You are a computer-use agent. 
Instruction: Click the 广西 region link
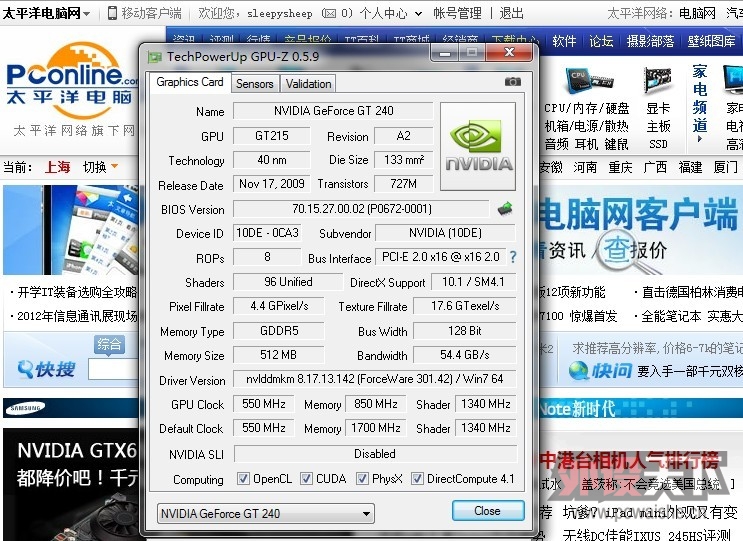655,167
